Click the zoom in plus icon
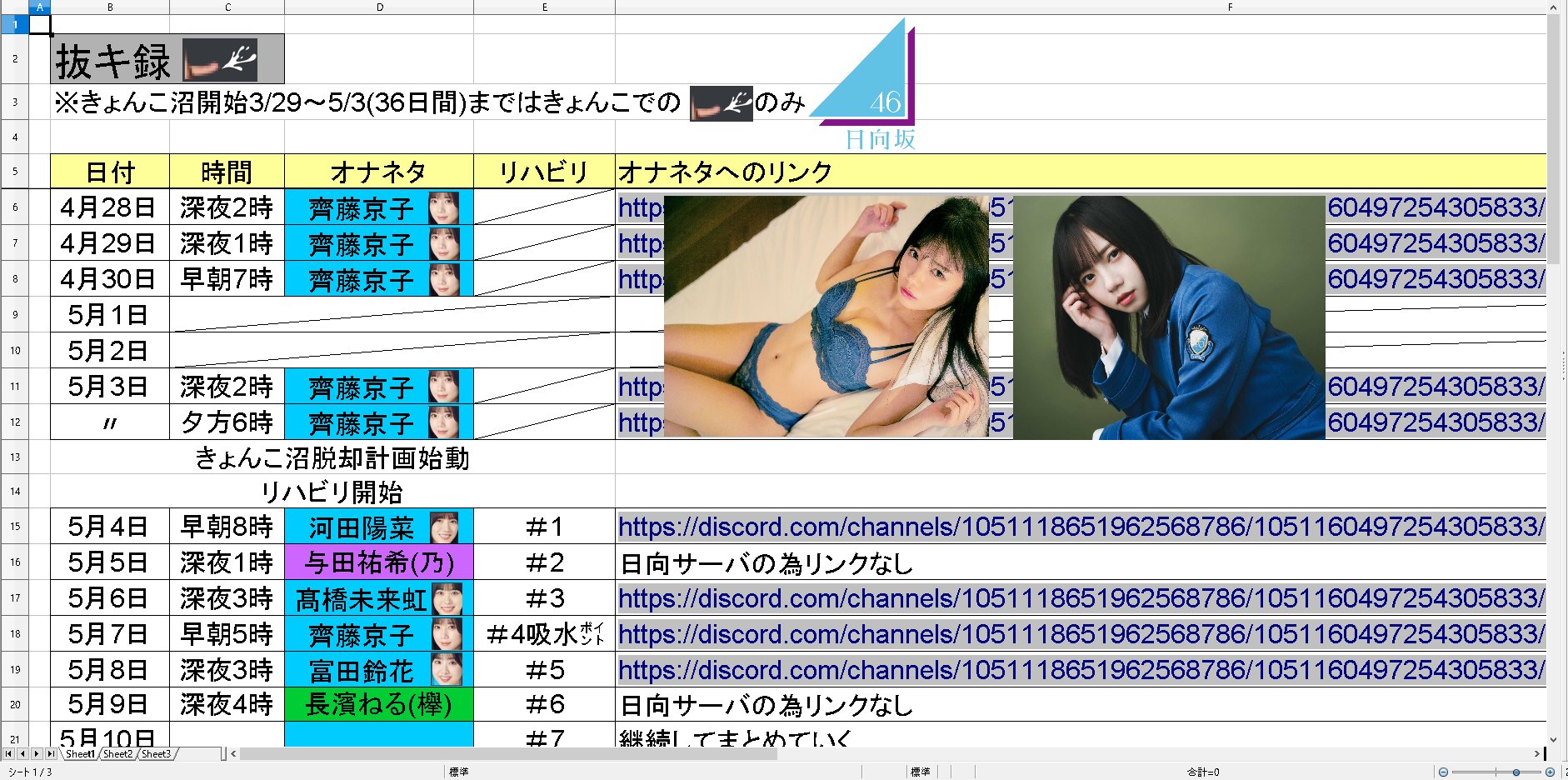The width and height of the screenshot is (1568, 780). pyautogui.click(x=1550, y=772)
